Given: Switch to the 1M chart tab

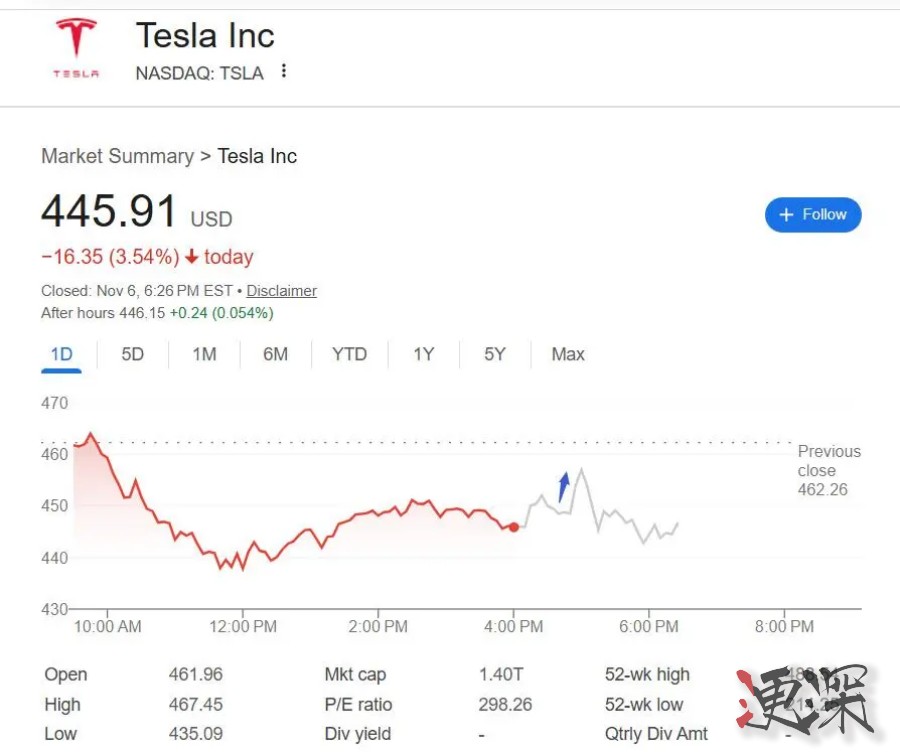Looking at the screenshot, I should click(204, 354).
